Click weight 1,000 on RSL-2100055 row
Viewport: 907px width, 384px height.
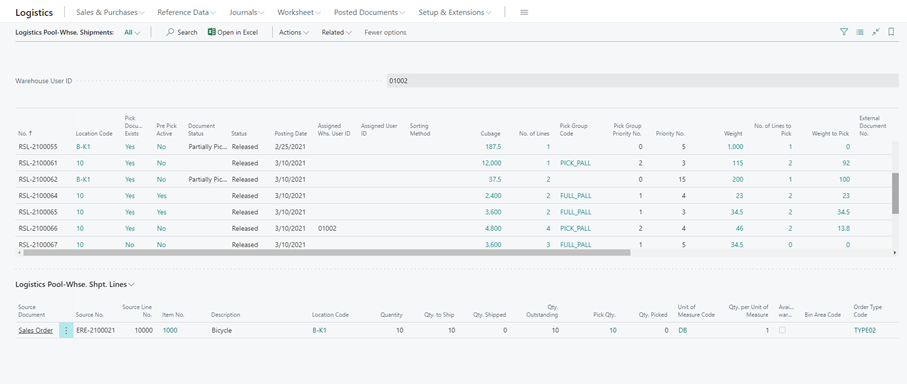[735, 147]
